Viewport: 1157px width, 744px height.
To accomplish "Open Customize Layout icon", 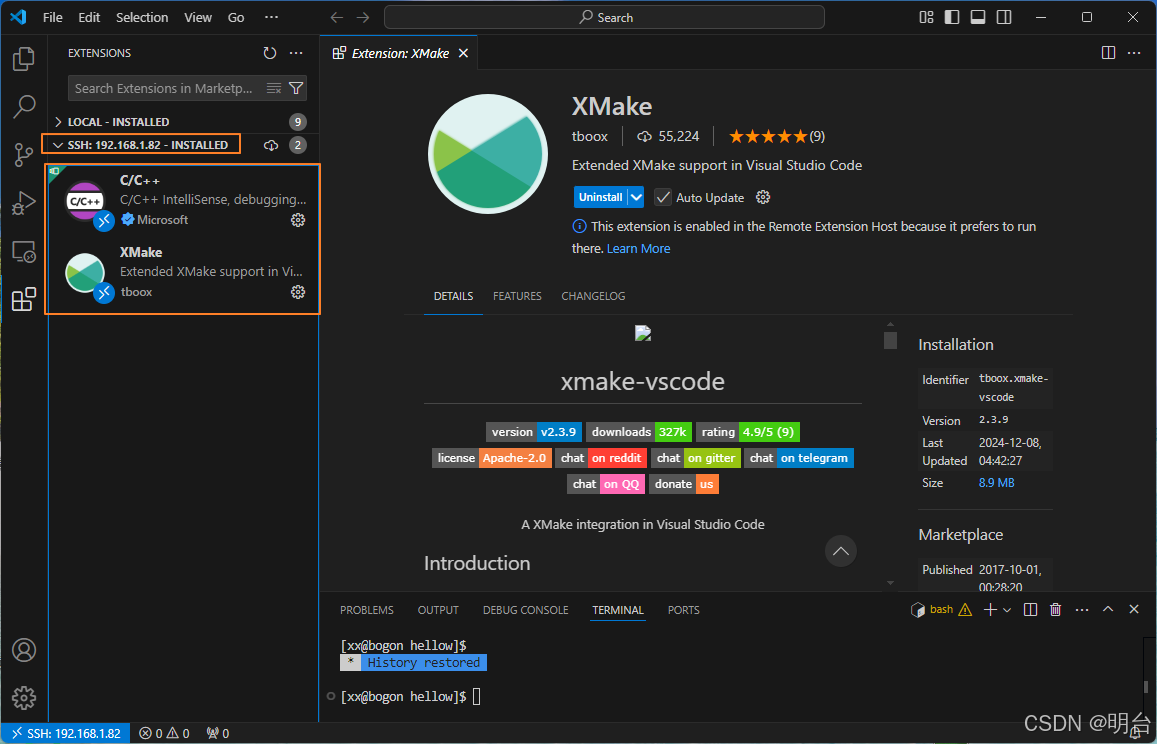I will [927, 18].
